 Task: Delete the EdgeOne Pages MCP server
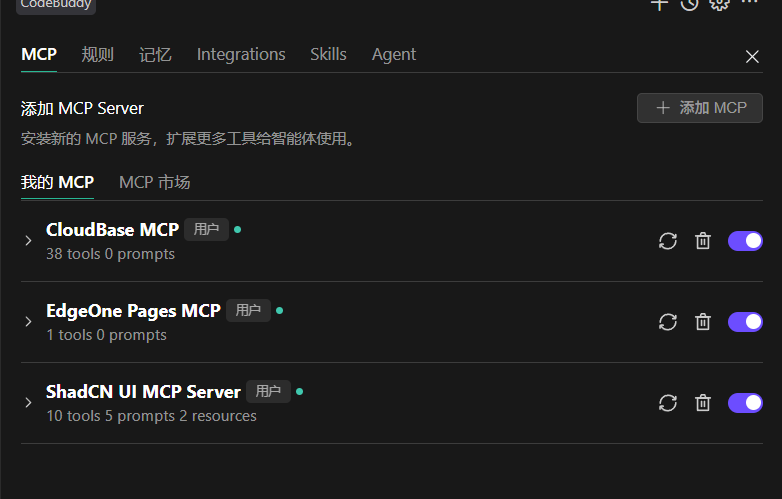click(x=703, y=322)
